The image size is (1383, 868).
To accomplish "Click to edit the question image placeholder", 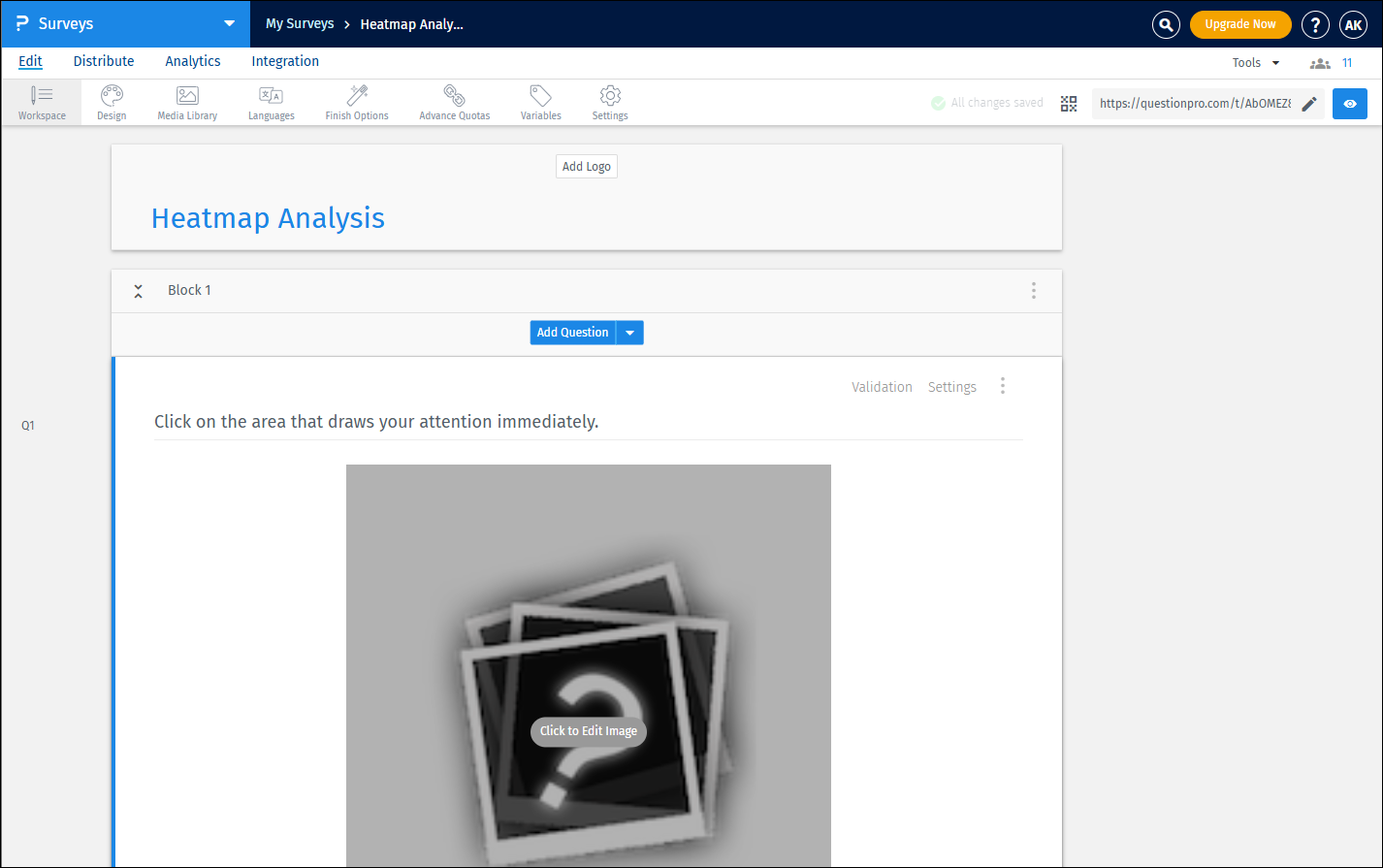I will pyautogui.click(x=588, y=731).
